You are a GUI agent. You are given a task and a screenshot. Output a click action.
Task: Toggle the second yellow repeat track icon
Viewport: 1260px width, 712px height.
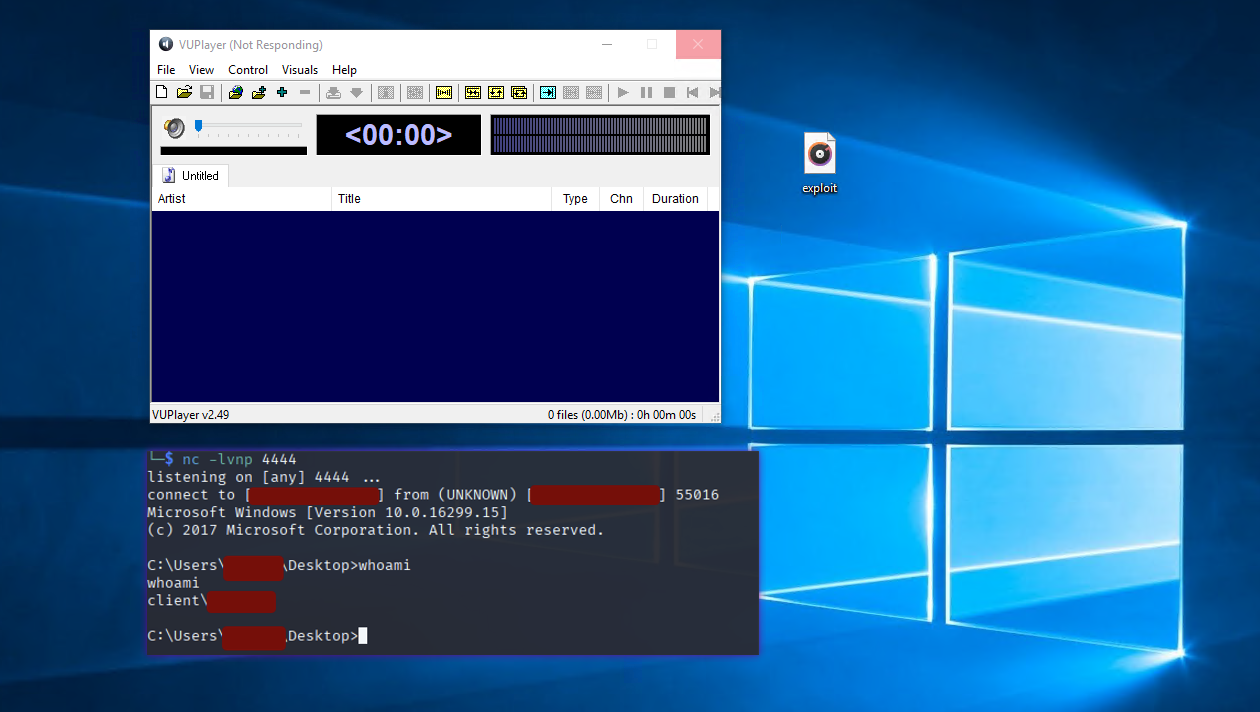[x=496, y=92]
